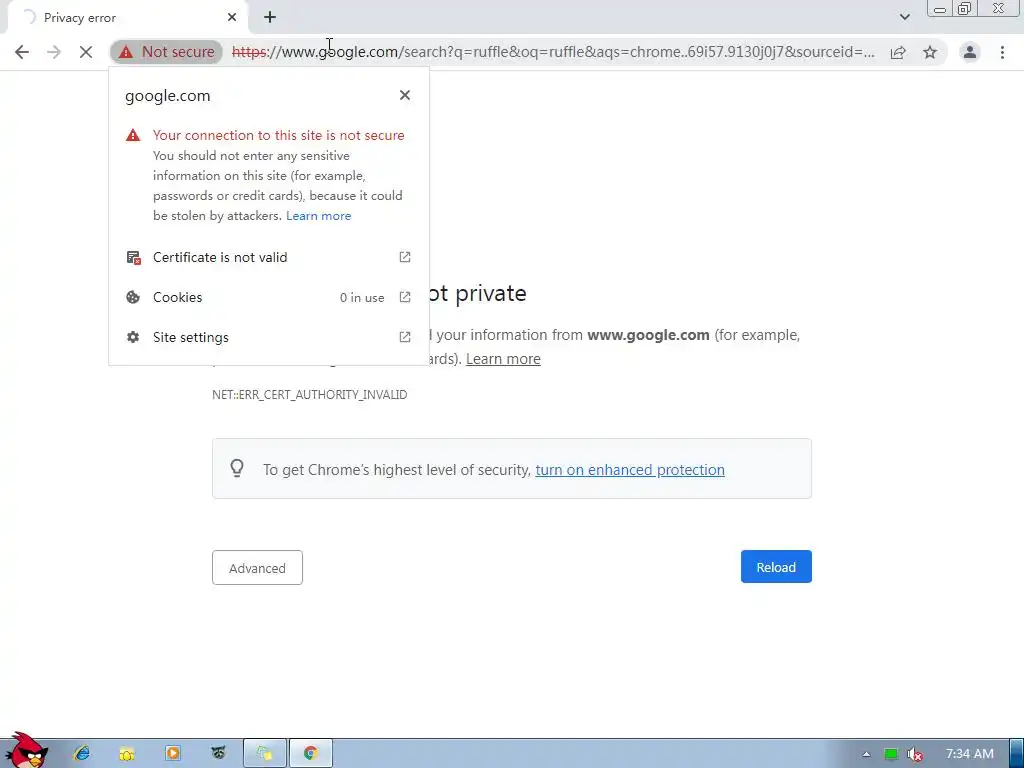This screenshot has width=1024, height=768.
Task: Click the 7:34 AM clock
Action: (970, 754)
